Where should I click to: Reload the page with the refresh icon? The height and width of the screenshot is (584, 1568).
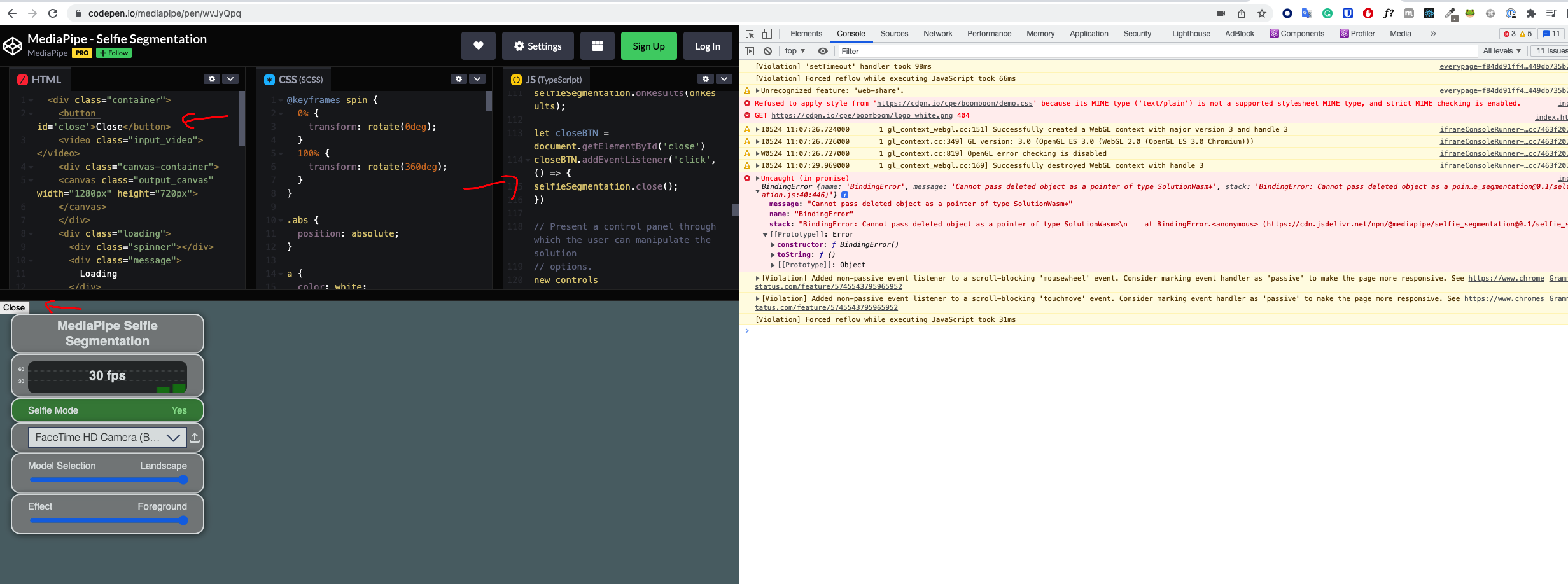pos(53,13)
